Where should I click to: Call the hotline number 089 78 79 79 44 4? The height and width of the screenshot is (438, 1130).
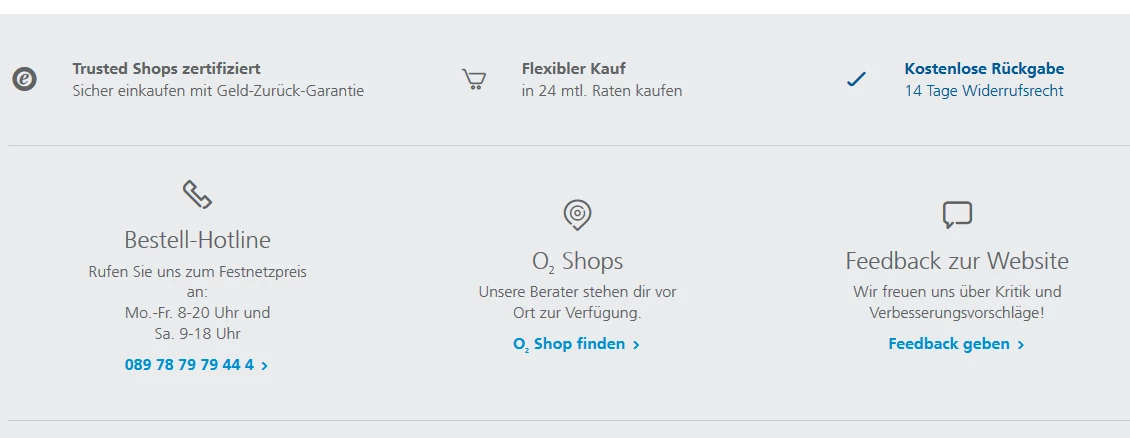189,365
